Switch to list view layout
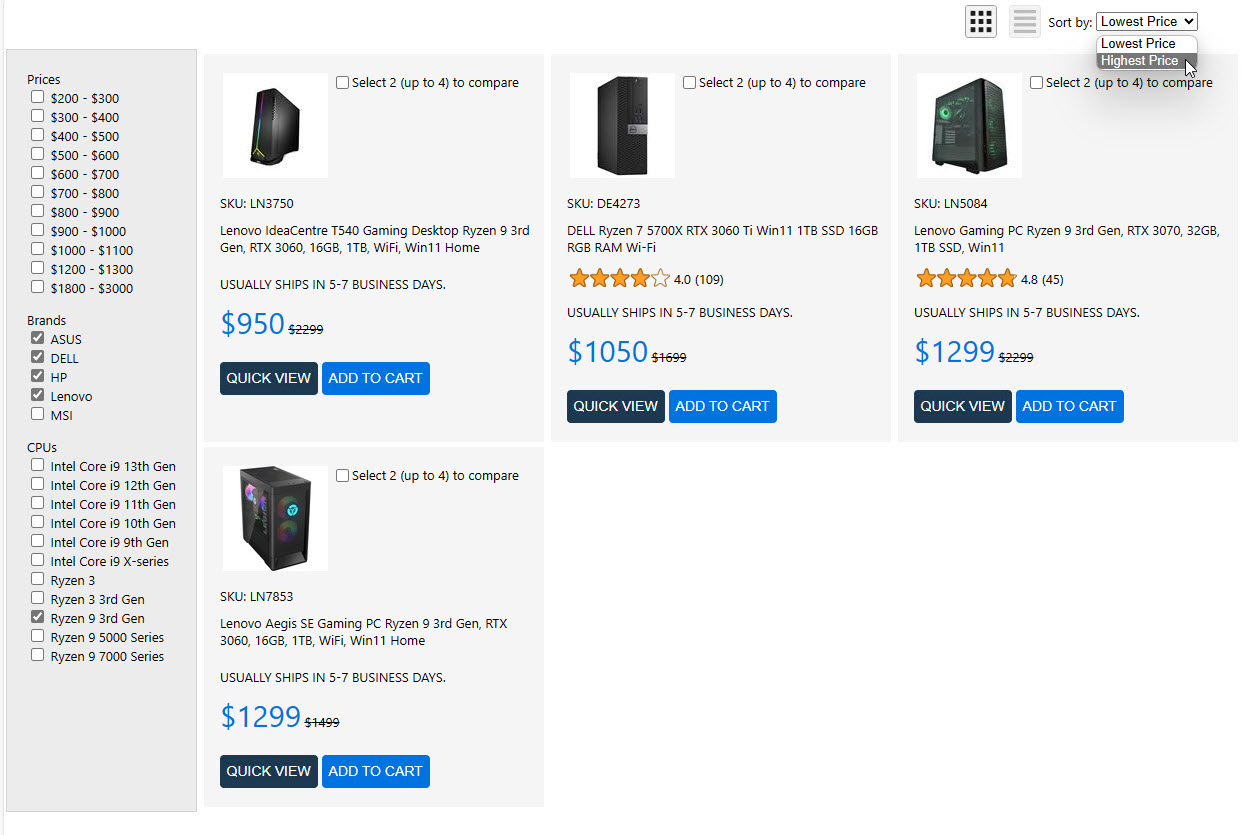This screenshot has width=1258, height=835. (1025, 21)
